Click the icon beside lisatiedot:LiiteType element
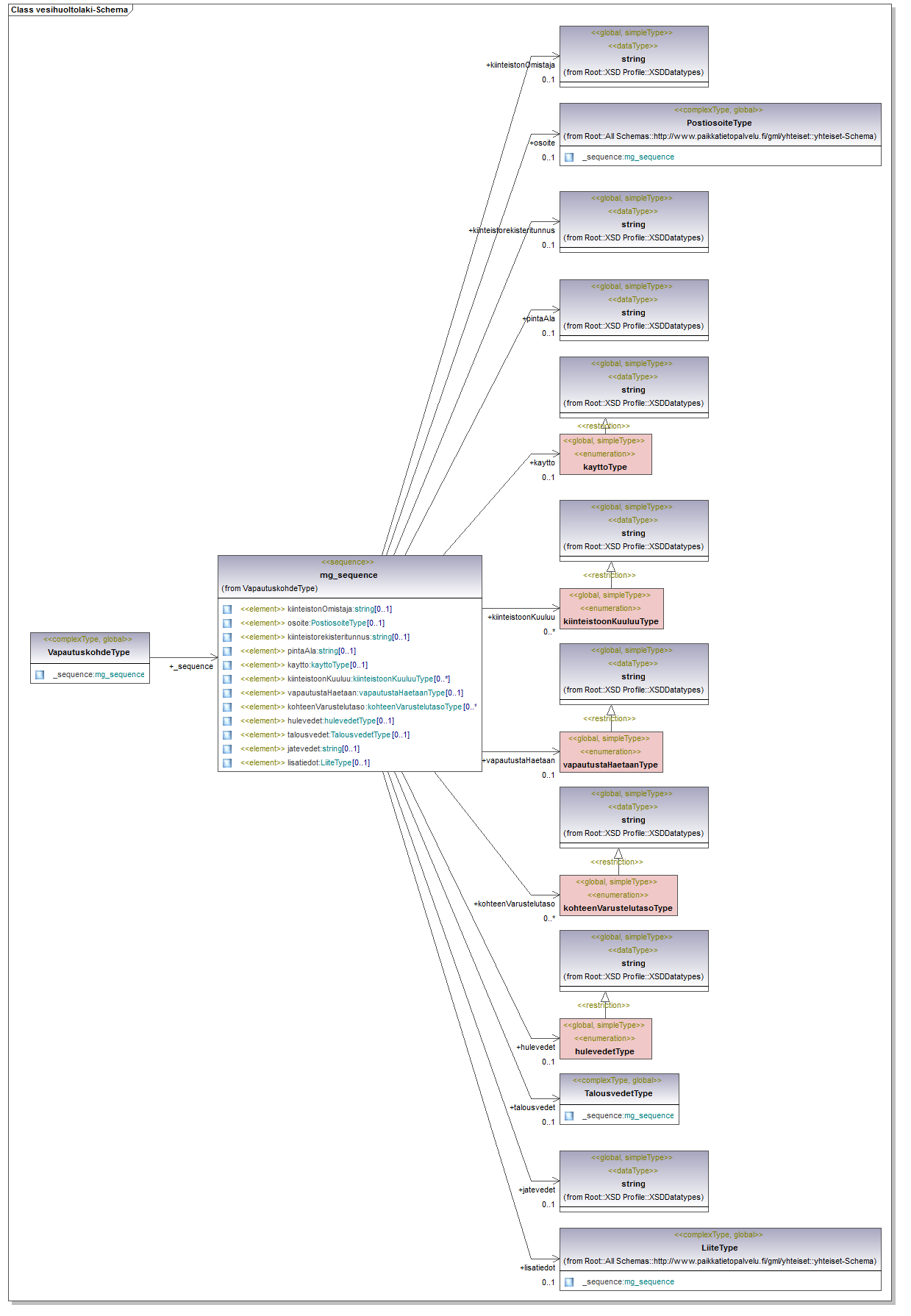Image resolution: width=911 pixels, height=1316 pixels. pos(227,763)
